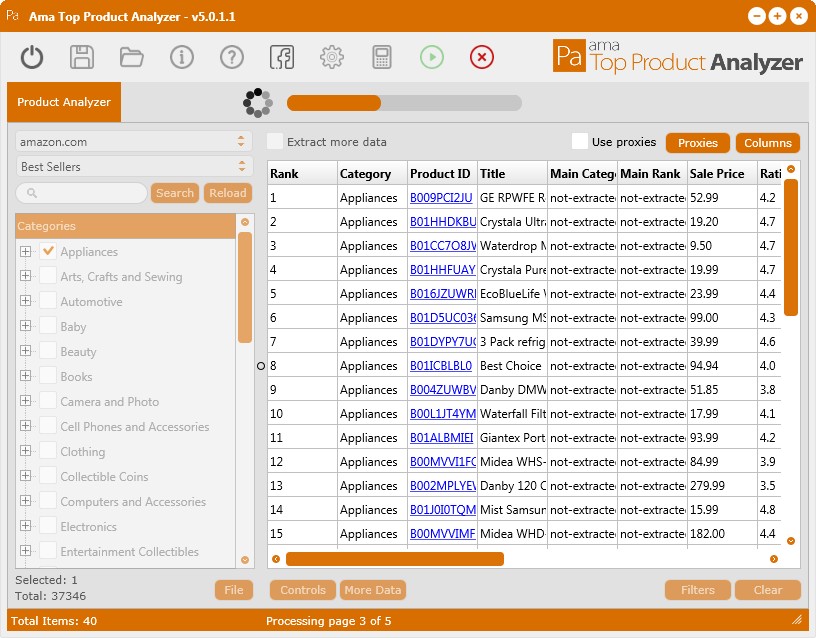The width and height of the screenshot is (816, 638).
Task: Click the table scroll-left arrow icon
Action: click(x=276, y=559)
